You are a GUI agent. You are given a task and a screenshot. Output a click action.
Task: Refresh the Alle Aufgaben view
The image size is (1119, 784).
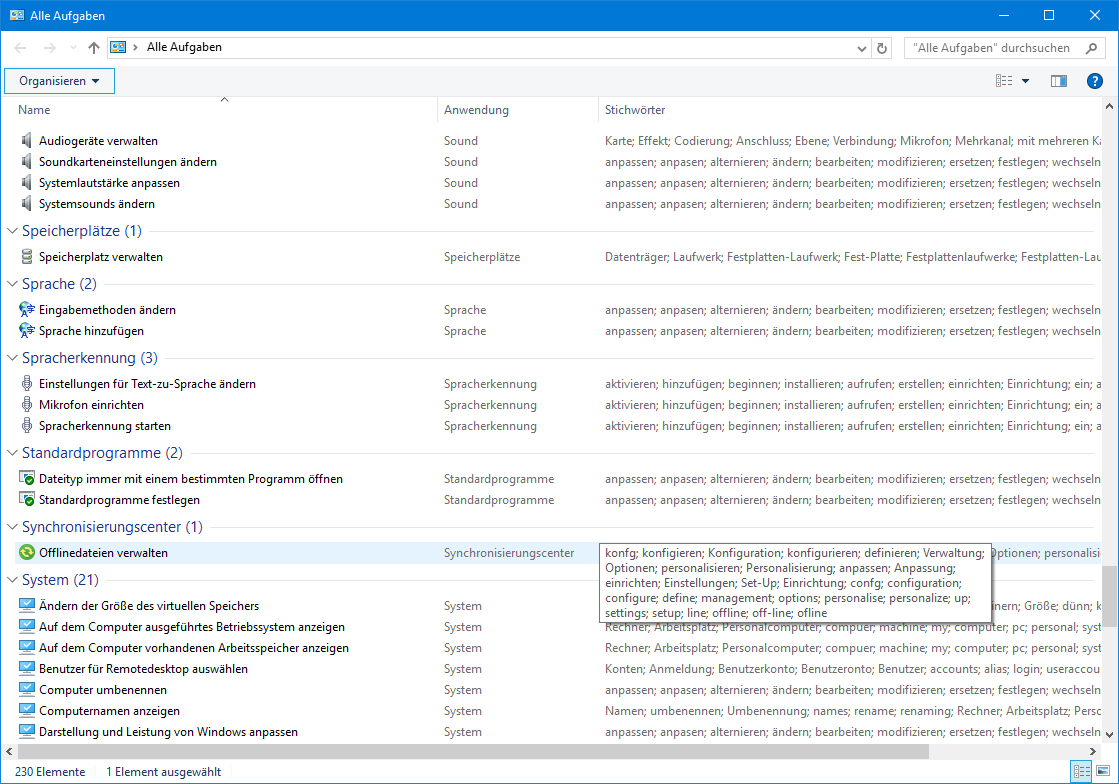[882, 48]
